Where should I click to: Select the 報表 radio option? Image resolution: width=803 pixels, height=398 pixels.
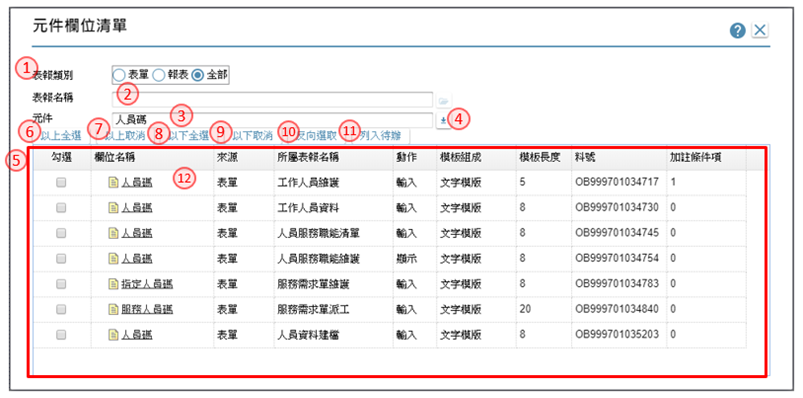point(158,75)
